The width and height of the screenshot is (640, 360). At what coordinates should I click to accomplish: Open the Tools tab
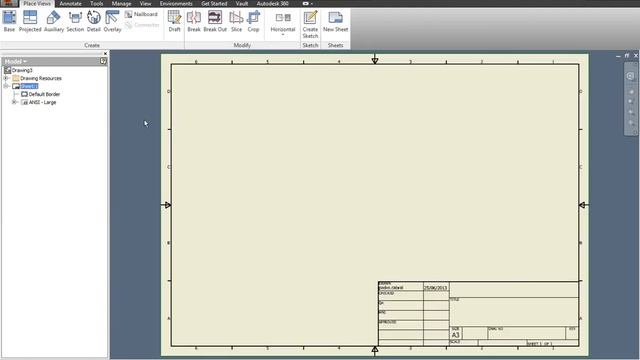(x=96, y=3)
